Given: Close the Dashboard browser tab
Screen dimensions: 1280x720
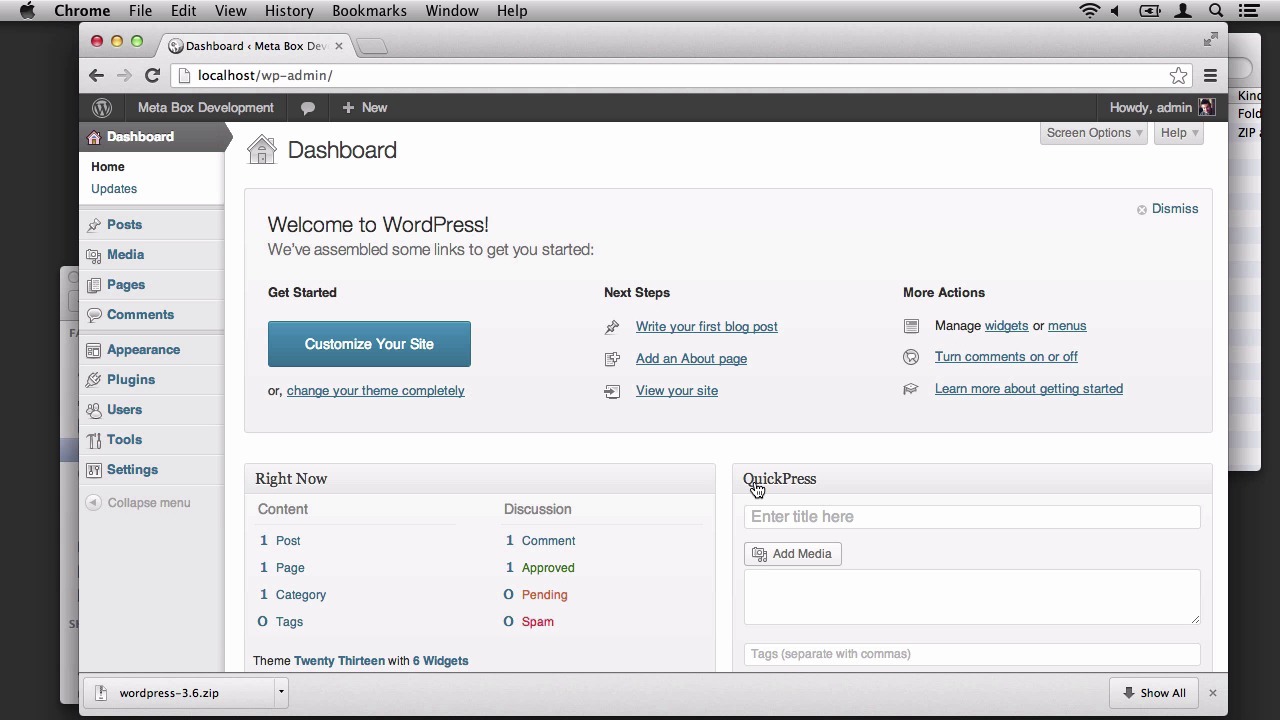Looking at the screenshot, I should tap(339, 46).
